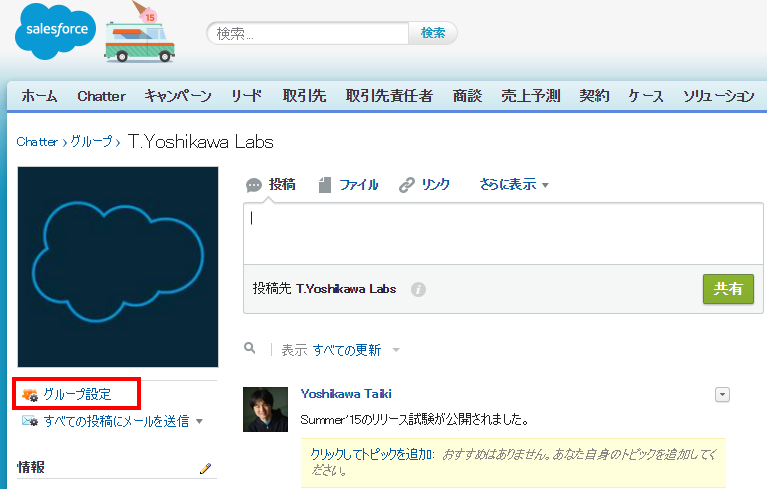Click the info icon beside 投稿先 T.Yoshikawa Labs
The image size is (767, 489).
click(418, 289)
